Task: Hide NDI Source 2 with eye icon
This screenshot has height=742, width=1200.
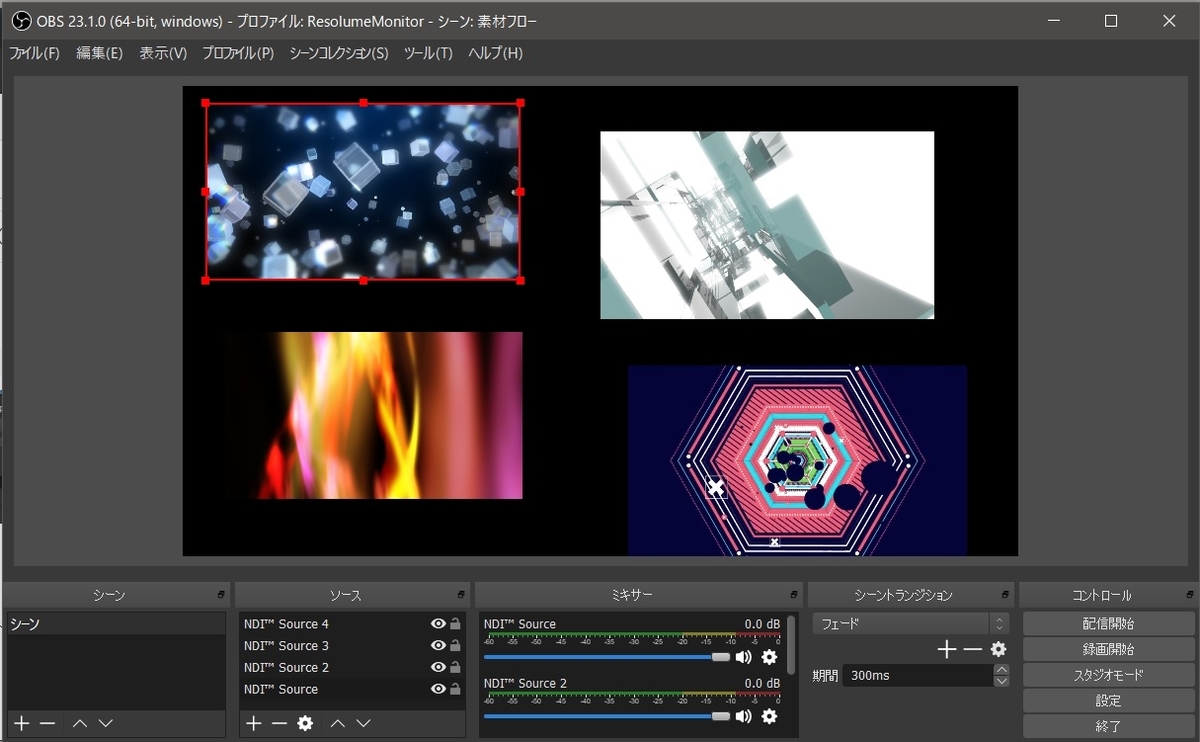Action: 438,668
